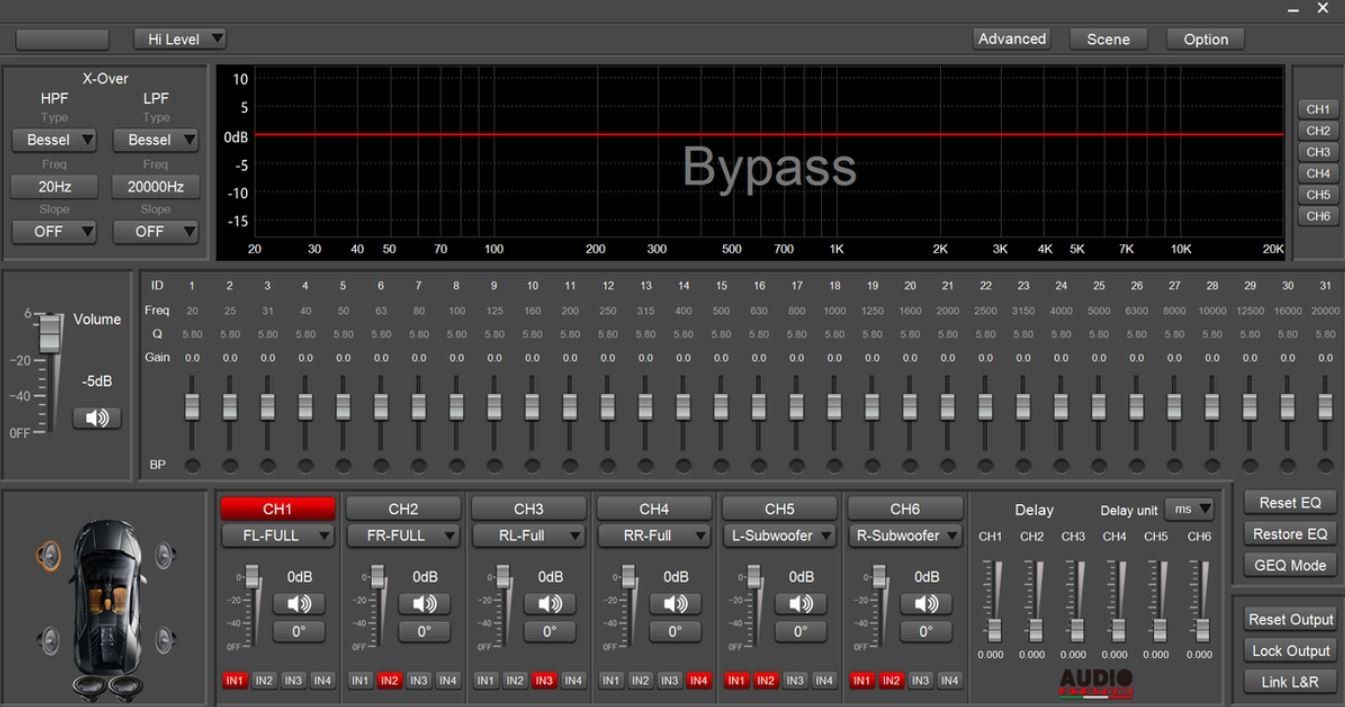Mute CH6 output speaker icon
Viewport: 1345px width, 707px height.
tap(926, 603)
